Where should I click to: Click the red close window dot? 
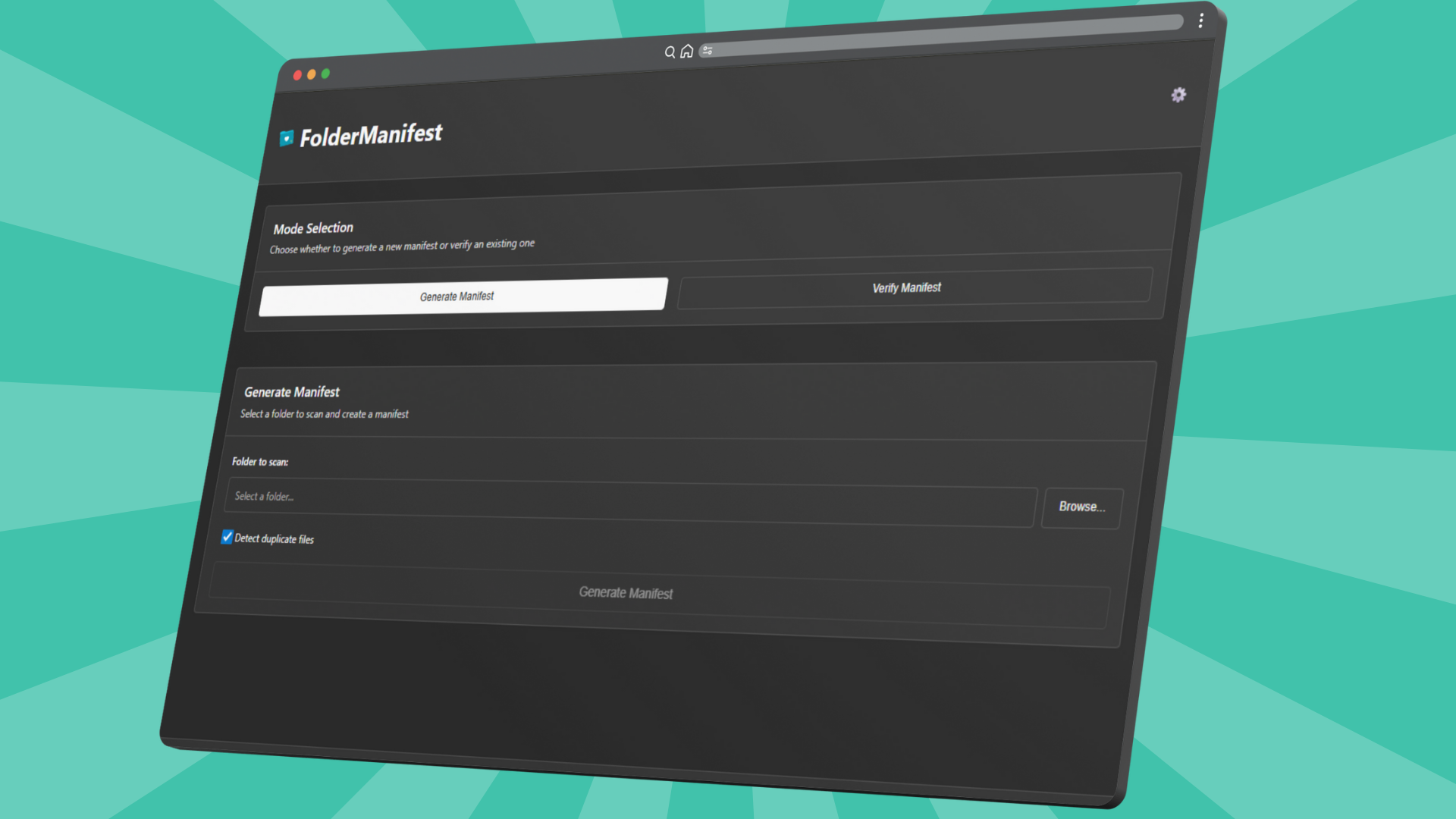click(x=297, y=75)
